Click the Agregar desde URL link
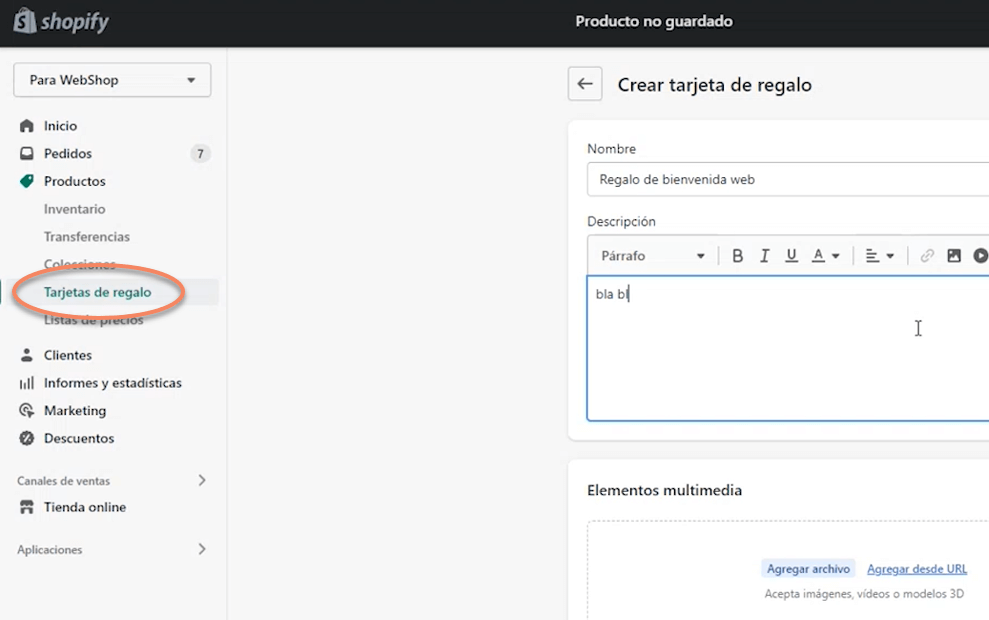The image size is (989, 620). [x=917, y=569]
